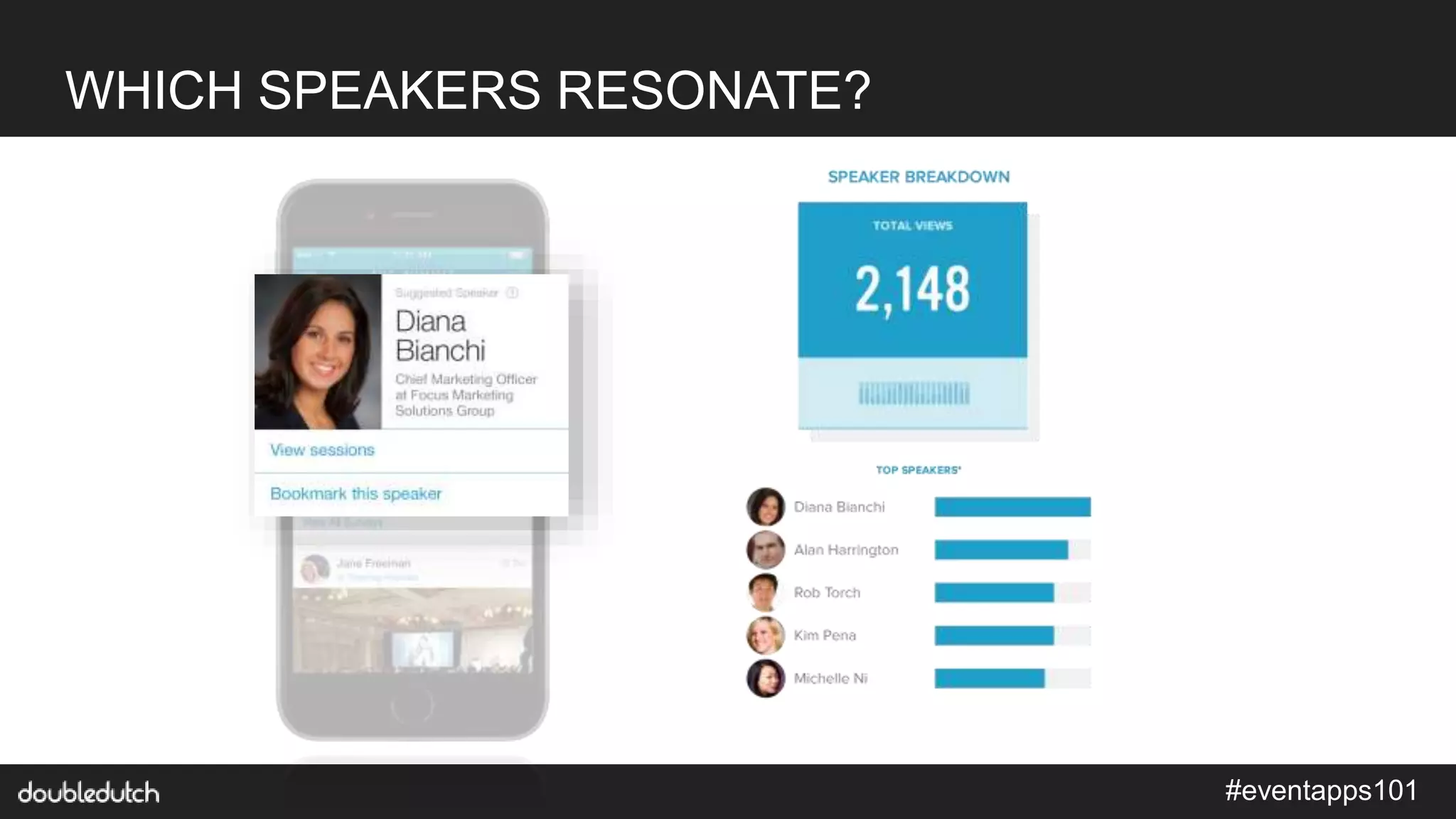Click the #eventapps101 hashtag
This screenshot has width=1456, height=819.
pos(1322,791)
